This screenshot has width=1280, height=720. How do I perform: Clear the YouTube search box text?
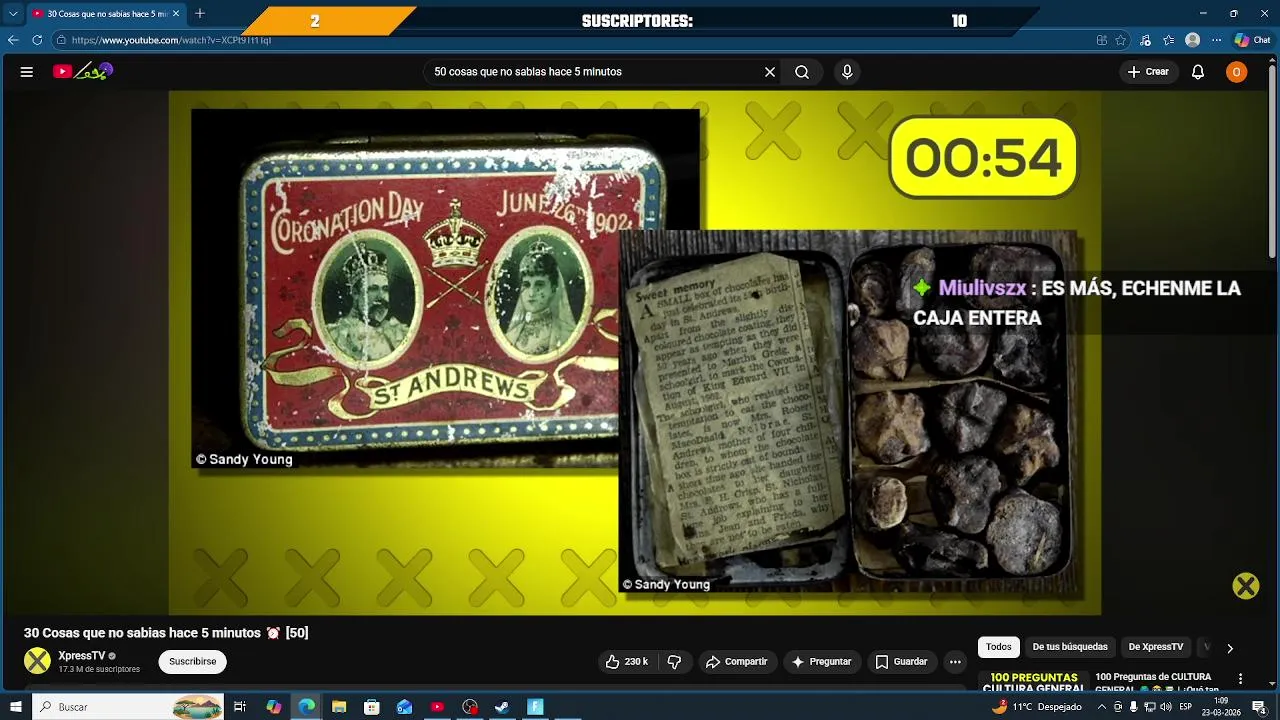coord(770,72)
